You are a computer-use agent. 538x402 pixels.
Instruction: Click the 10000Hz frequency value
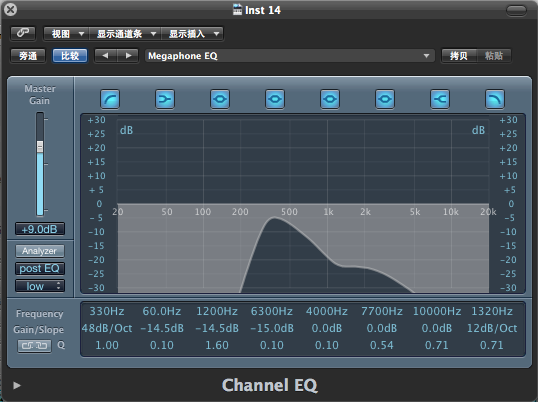tap(437, 311)
